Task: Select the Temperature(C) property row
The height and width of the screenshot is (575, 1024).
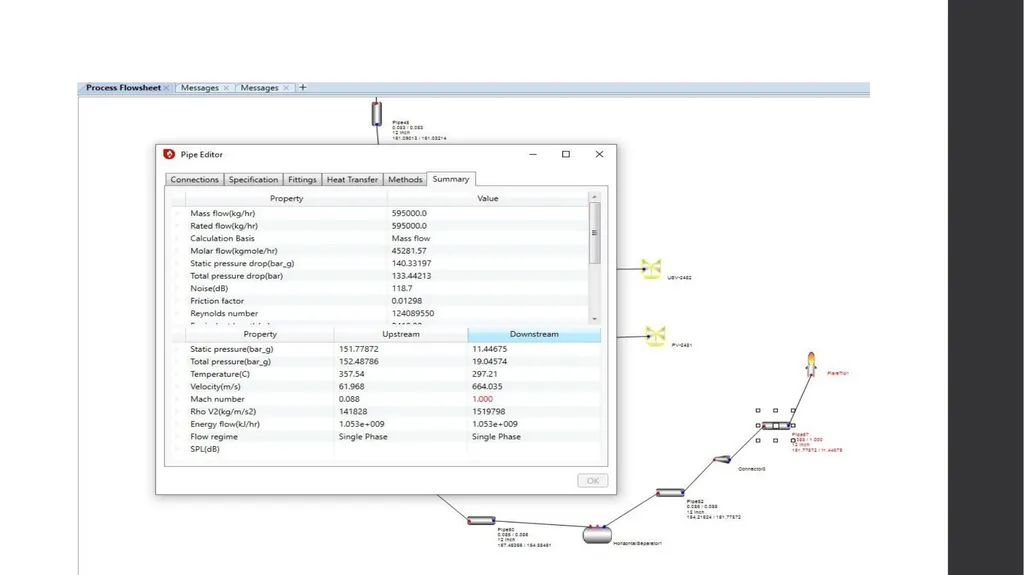Action: (x=386, y=374)
